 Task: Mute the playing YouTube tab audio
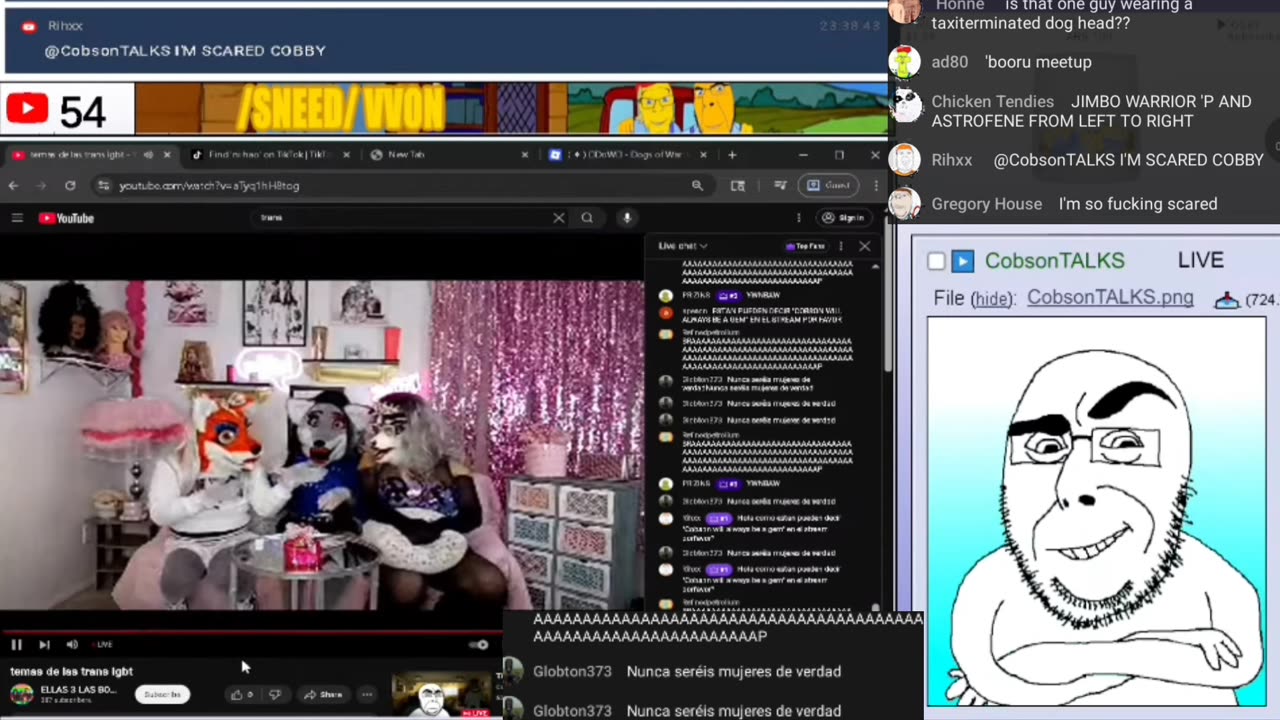(x=148, y=155)
